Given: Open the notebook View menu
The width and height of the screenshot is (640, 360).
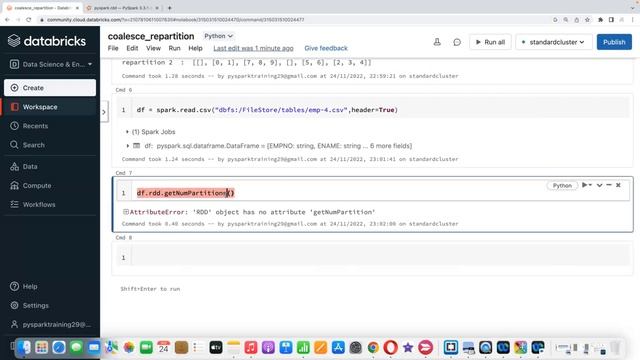Looking at the screenshot, I should [153, 48].
